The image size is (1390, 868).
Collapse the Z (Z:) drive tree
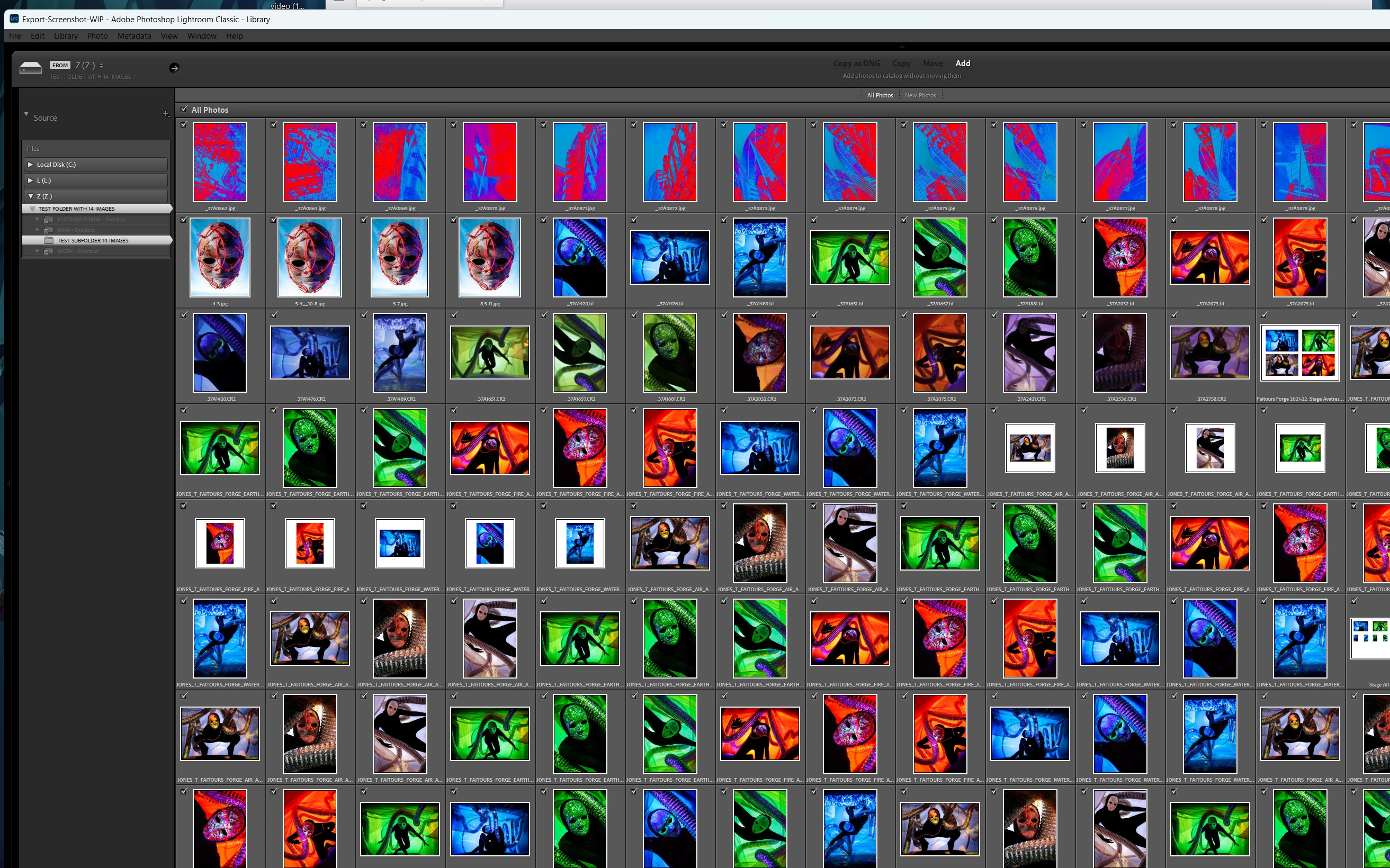point(30,196)
